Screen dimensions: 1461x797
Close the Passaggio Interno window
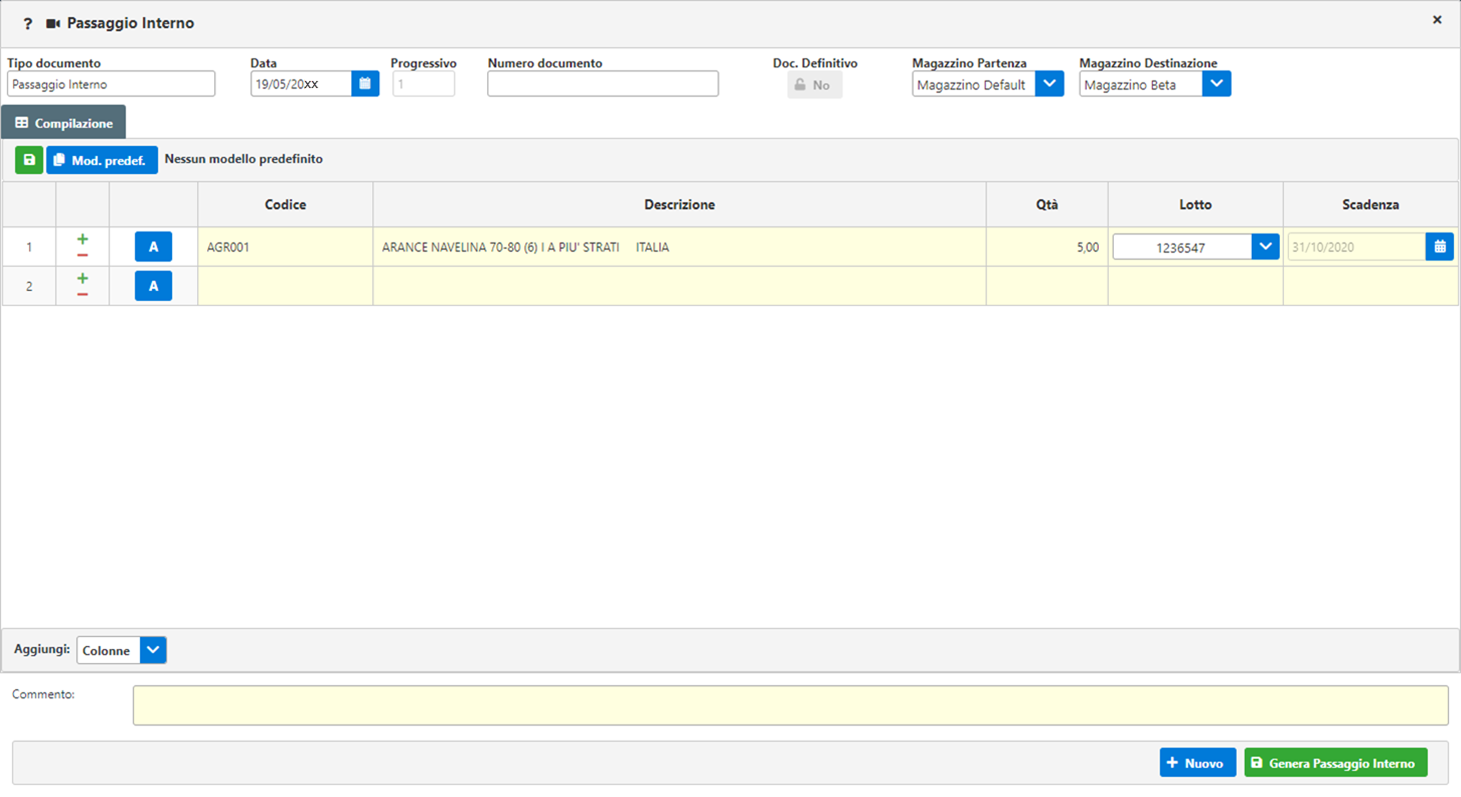coord(1437,20)
